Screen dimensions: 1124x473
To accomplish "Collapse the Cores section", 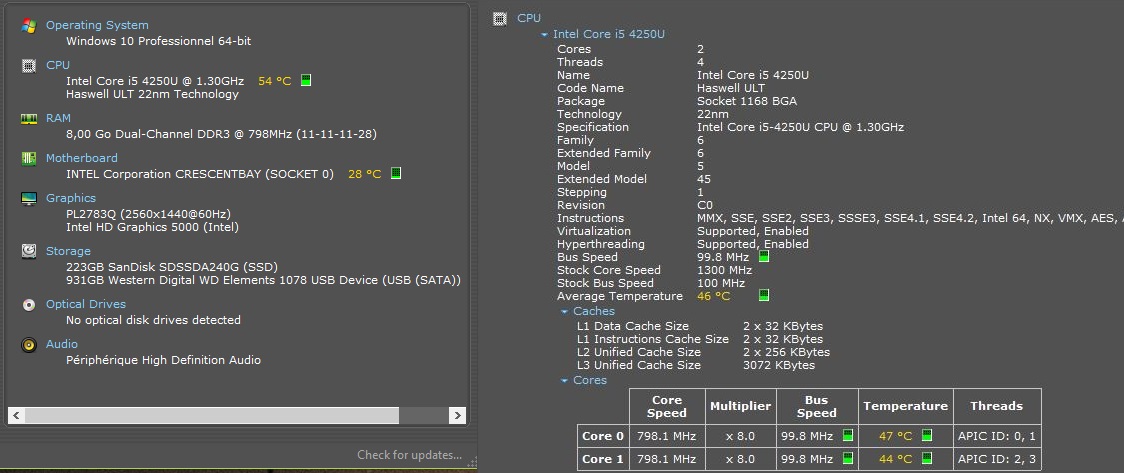I will (565, 381).
